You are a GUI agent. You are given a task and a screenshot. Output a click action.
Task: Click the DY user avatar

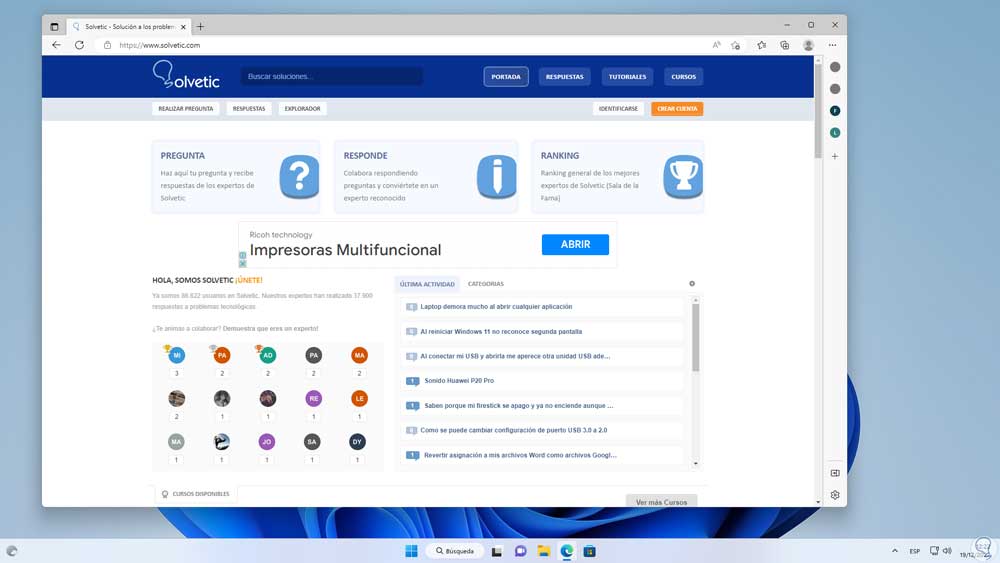coord(357,442)
